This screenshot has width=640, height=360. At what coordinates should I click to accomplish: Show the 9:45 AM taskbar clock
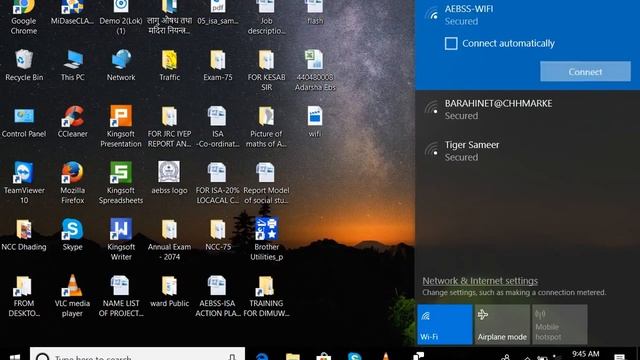click(x=585, y=354)
